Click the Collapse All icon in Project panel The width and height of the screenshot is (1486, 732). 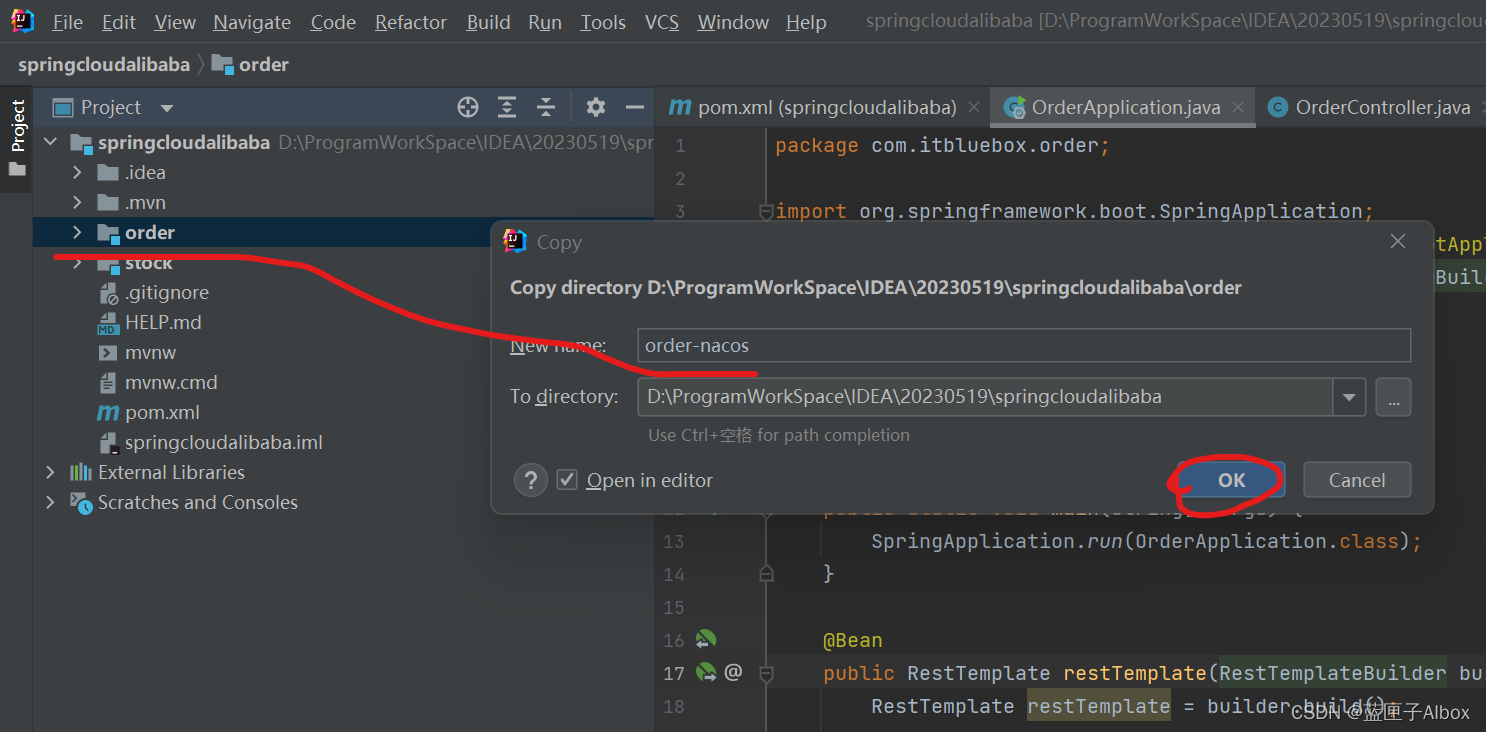coord(546,107)
